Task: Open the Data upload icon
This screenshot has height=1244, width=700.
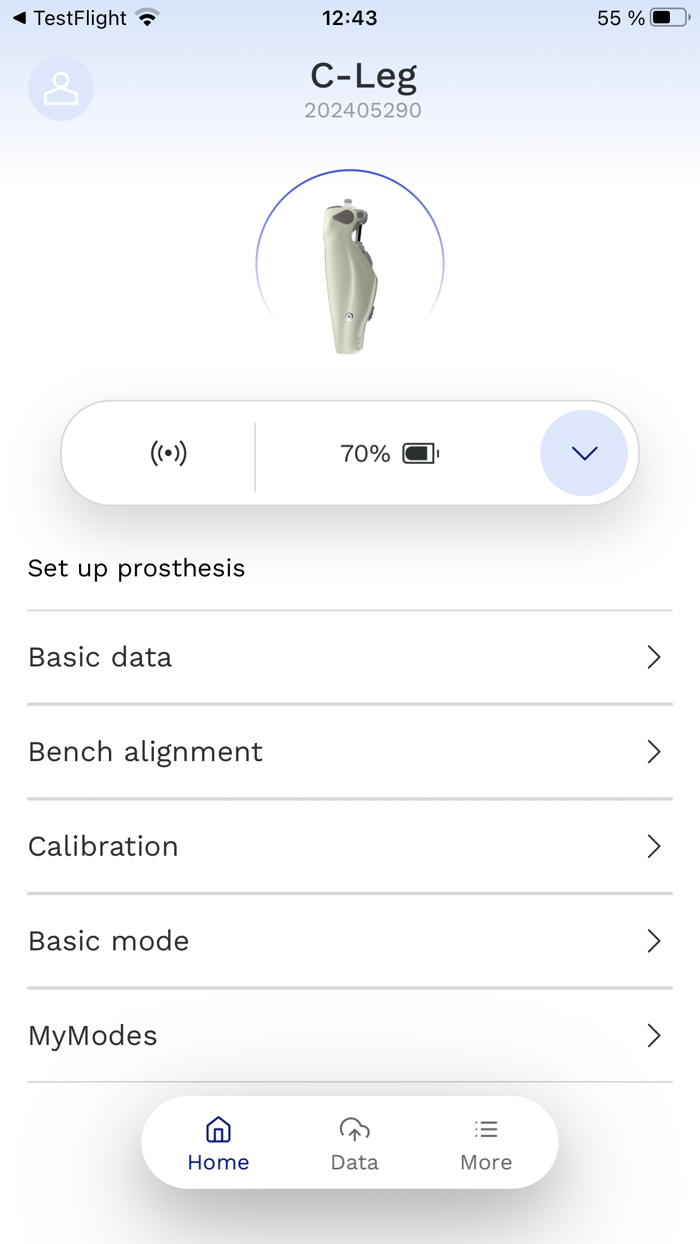Action: [x=353, y=1128]
